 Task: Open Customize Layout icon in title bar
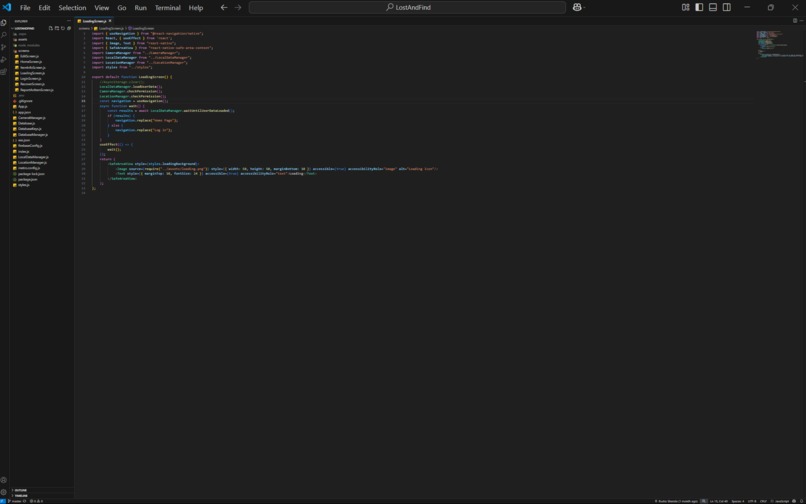[685, 7]
